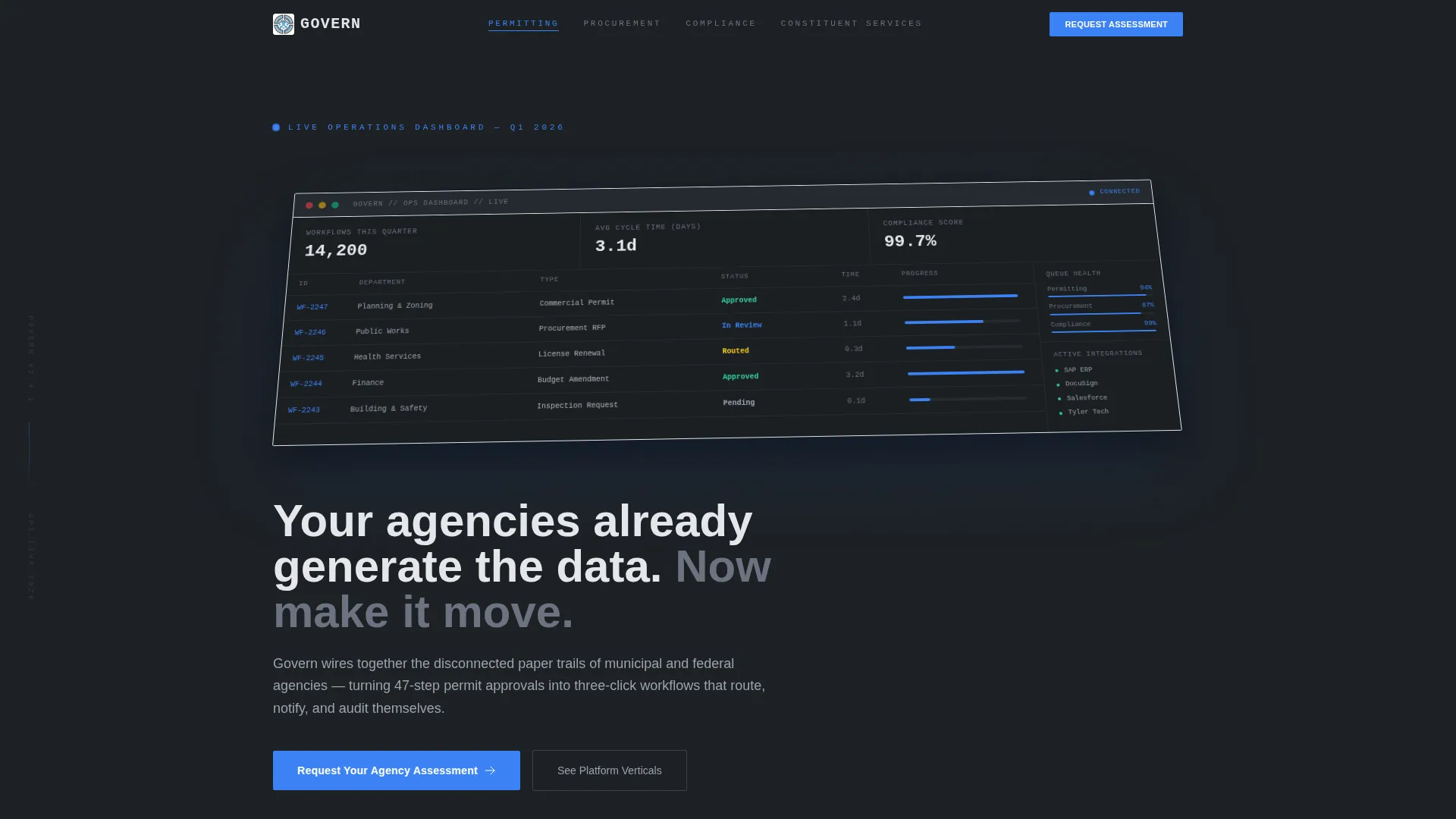The image size is (1456, 819).
Task: Click the Status column header
Action: pyautogui.click(x=735, y=276)
